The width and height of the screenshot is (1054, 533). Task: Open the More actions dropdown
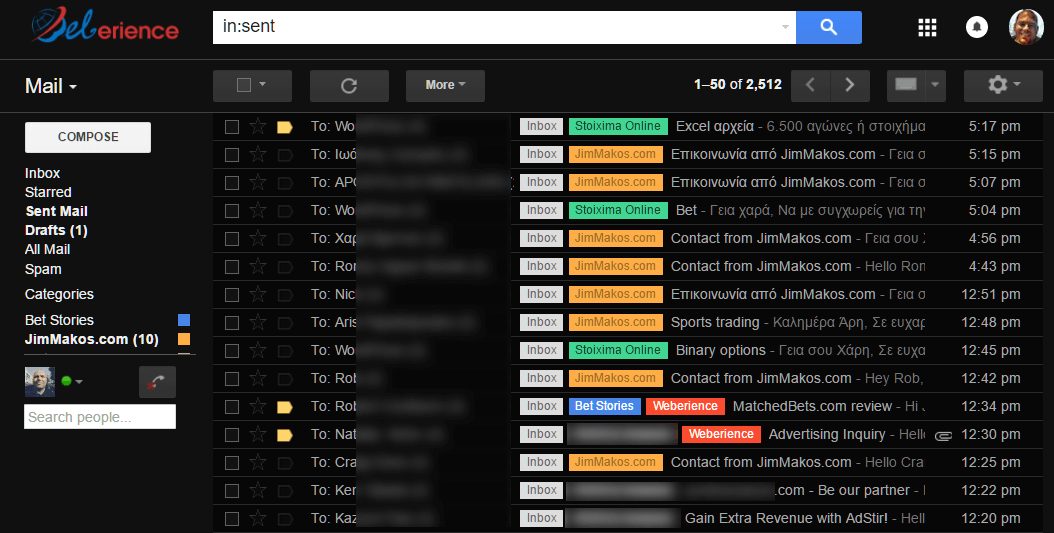click(445, 85)
